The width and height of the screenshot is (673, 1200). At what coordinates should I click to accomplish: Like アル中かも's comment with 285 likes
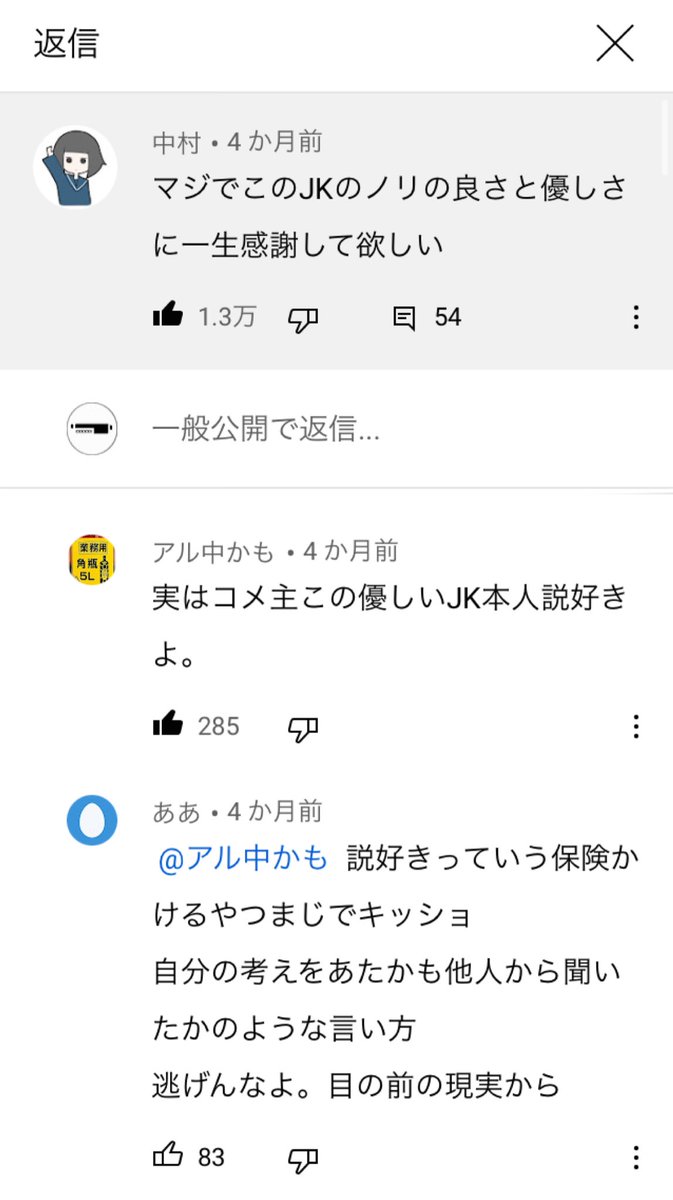click(x=168, y=724)
